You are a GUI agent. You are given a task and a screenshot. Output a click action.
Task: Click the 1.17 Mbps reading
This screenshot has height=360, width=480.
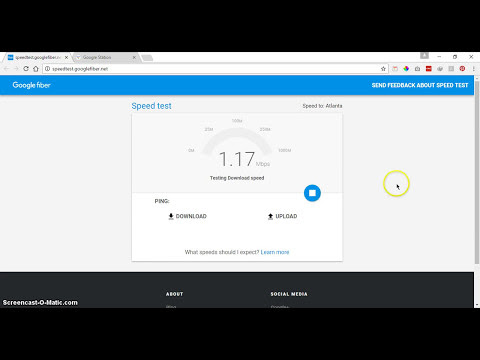click(x=244, y=159)
